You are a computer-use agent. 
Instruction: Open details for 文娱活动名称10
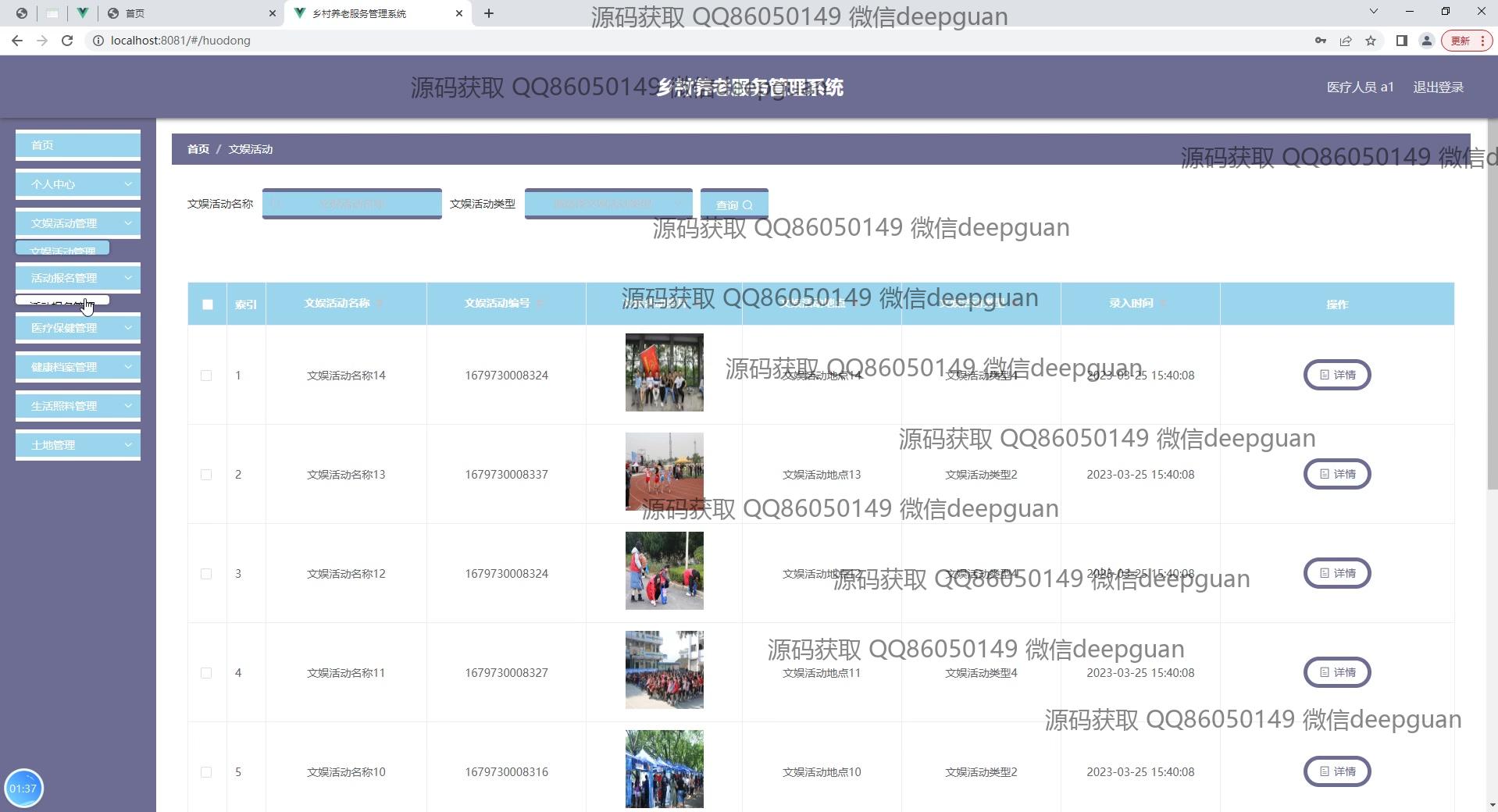point(1336,771)
